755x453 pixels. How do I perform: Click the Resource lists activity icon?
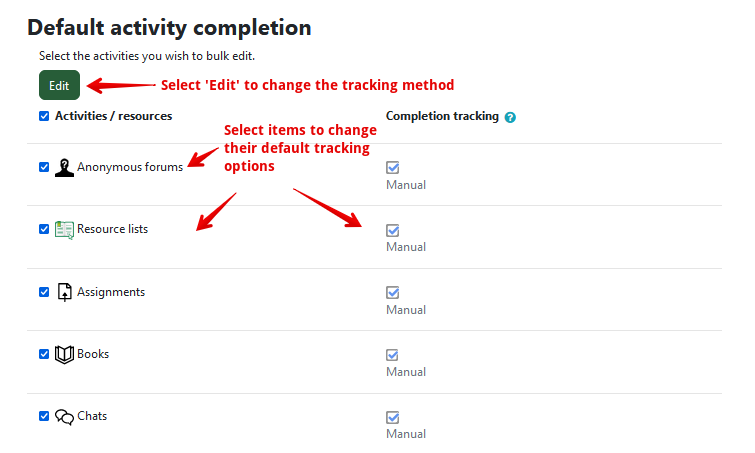pos(65,230)
